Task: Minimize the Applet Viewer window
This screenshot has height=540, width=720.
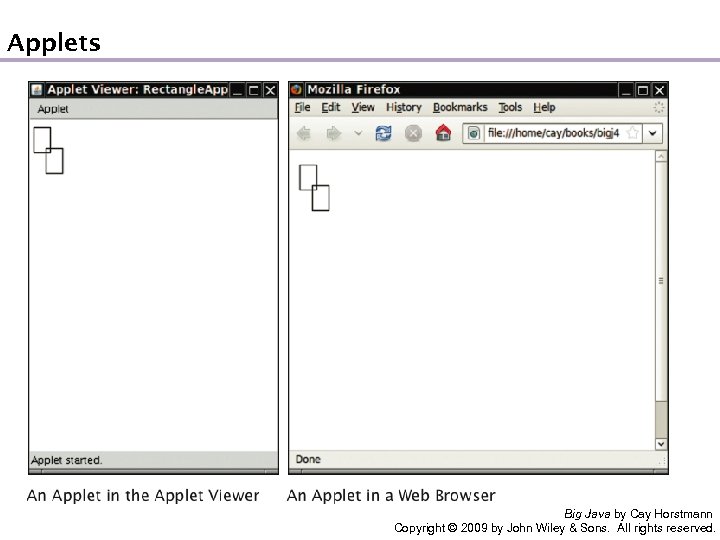Action: [237, 90]
